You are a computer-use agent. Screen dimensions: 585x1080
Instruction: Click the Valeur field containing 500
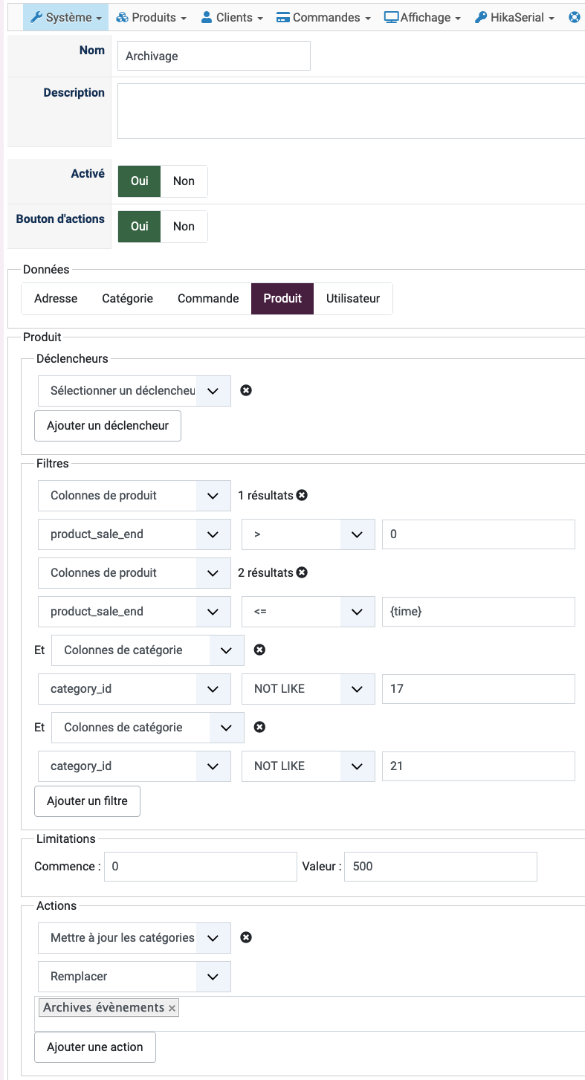pyautogui.click(x=440, y=866)
